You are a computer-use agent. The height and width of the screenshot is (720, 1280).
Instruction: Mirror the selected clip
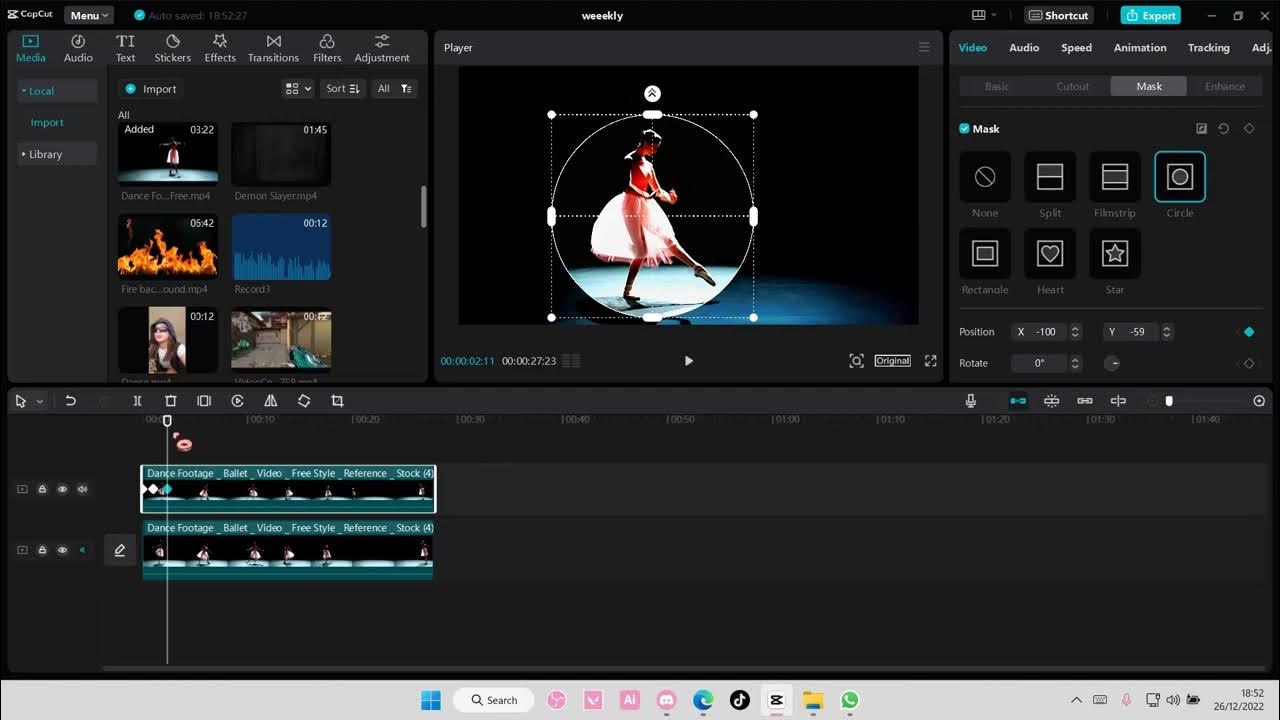click(x=270, y=401)
